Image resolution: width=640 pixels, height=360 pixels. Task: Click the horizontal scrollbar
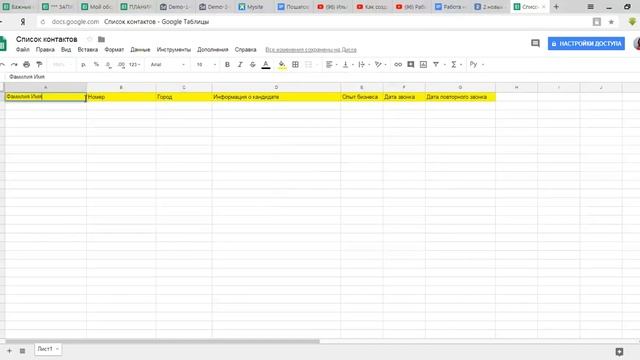coord(162,341)
